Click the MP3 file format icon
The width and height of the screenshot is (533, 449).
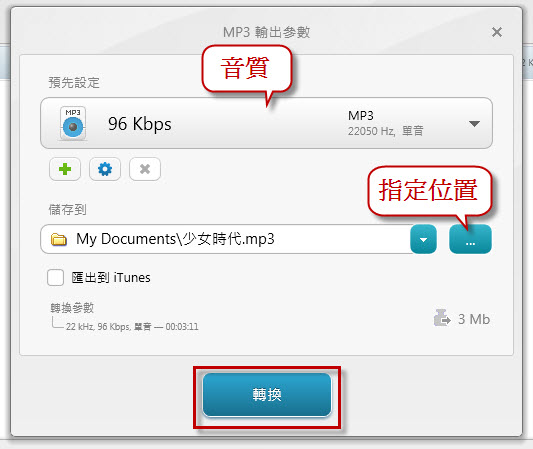click(x=73, y=123)
